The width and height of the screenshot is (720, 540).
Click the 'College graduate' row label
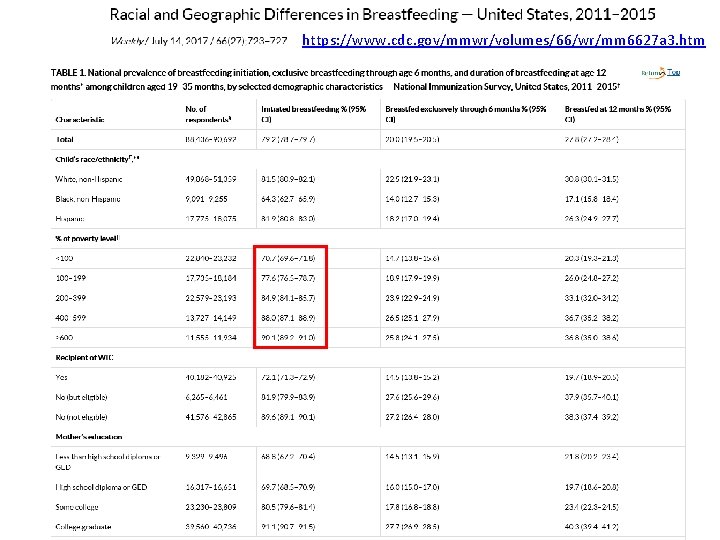coord(83,527)
